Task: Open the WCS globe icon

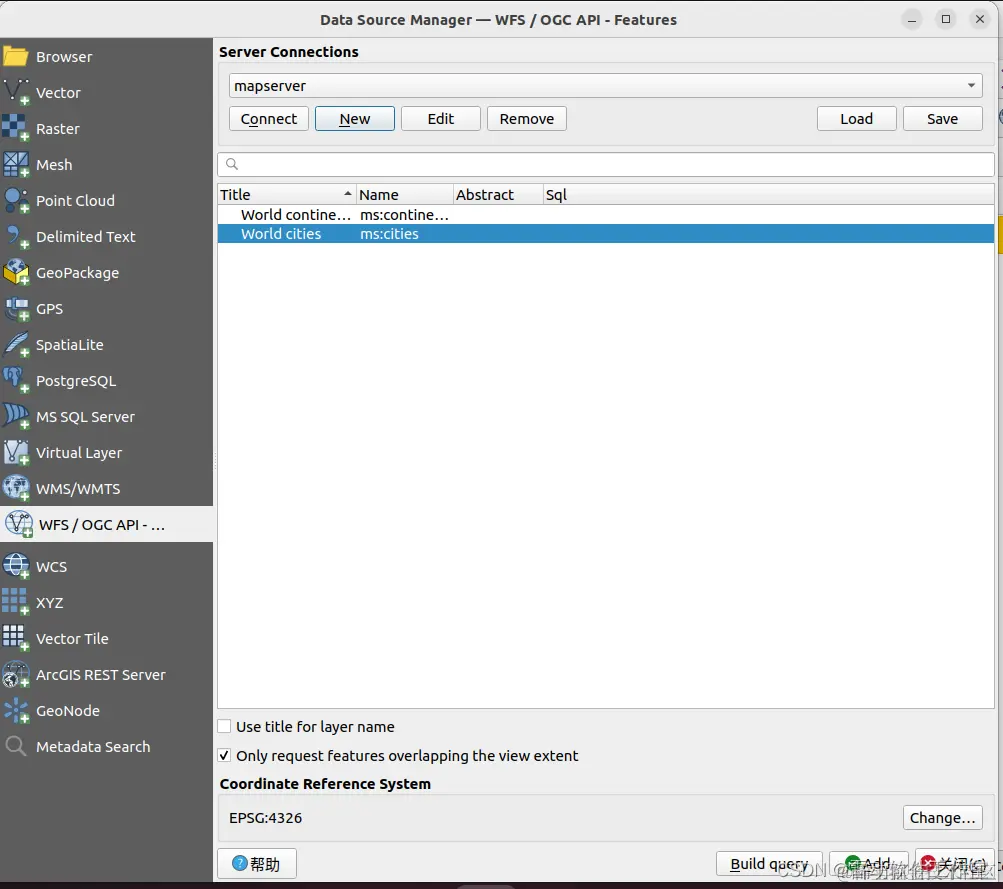Action: (x=15, y=566)
